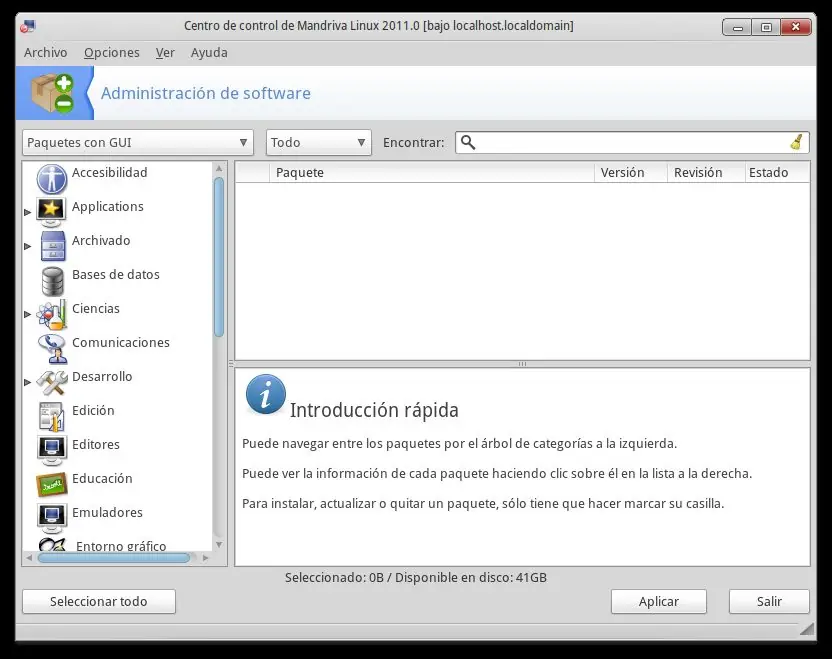Screen dimensions: 832x659
Task: Open the Paquetes con GUI dropdown
Action: coord(136,142)
